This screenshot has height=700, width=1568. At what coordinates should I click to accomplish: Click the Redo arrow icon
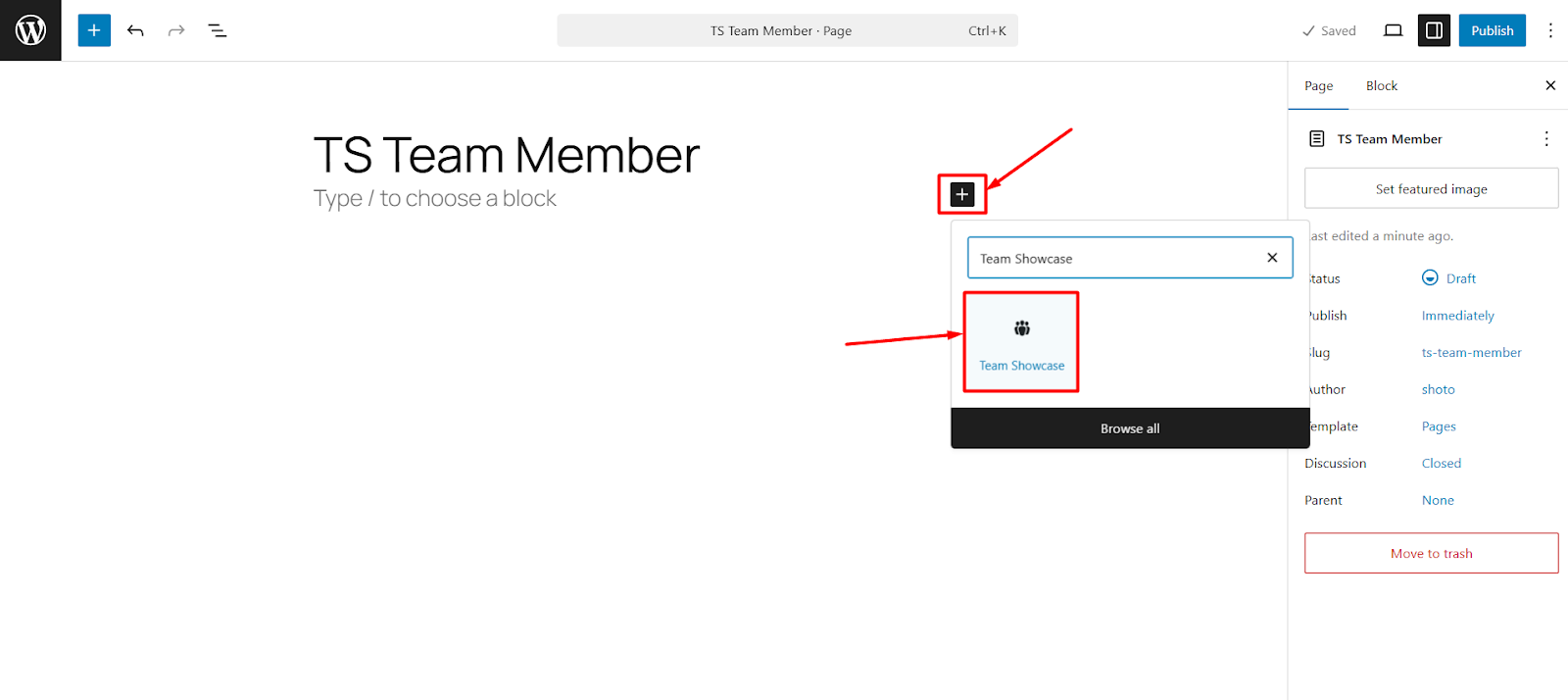pyautogui.click(x=176, y=30)
